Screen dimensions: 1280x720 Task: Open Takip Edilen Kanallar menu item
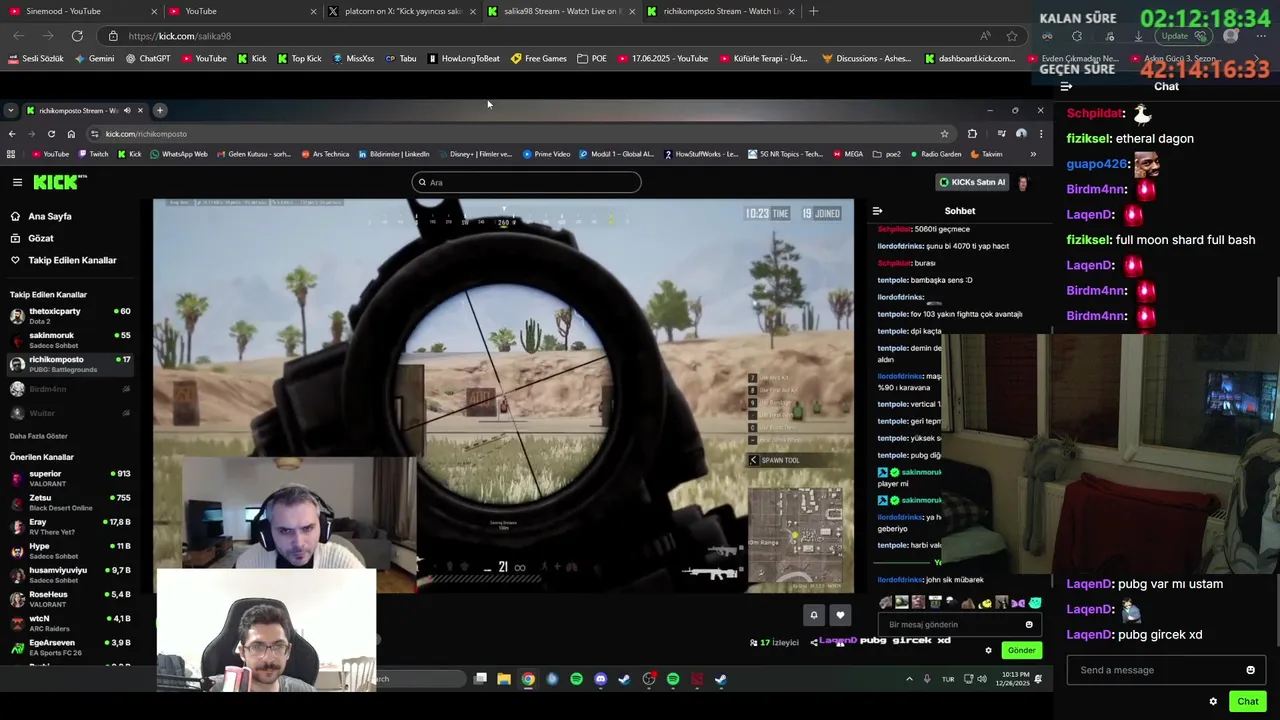(x=72, y=260)
